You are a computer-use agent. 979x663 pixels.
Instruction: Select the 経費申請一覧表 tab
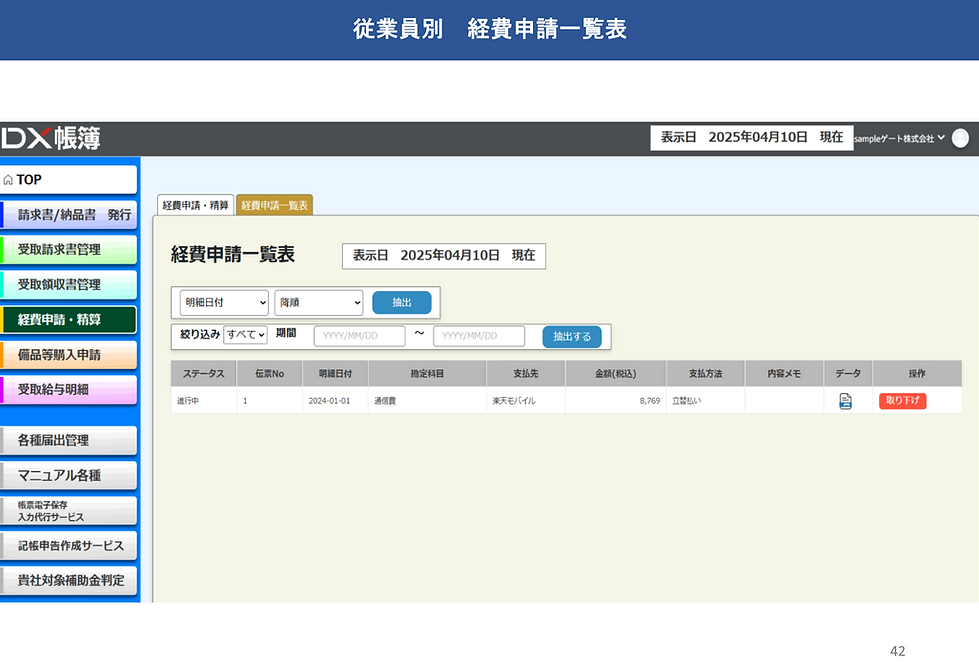(274, 205)
